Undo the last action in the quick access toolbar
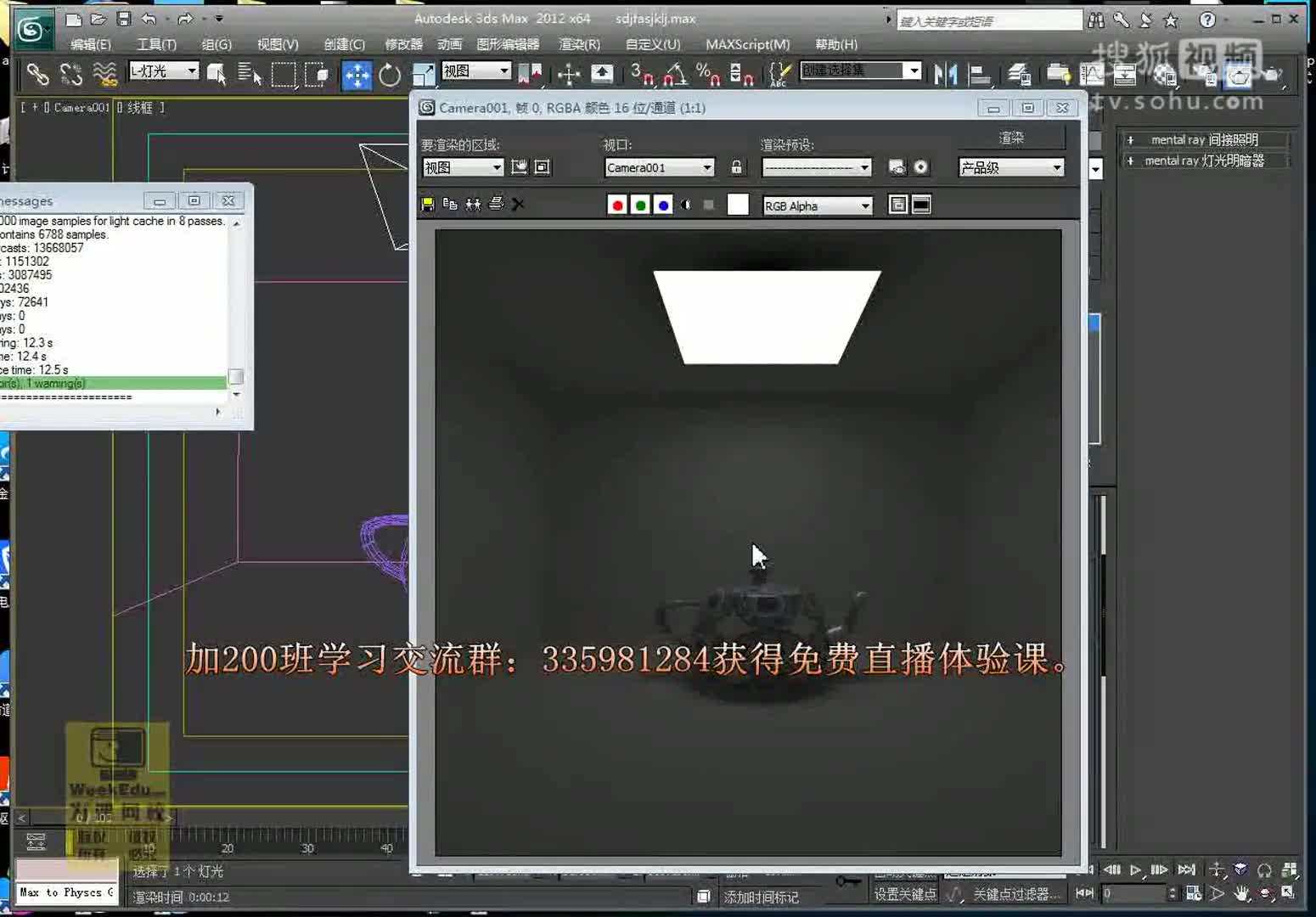This screenshot has height=917, width=1316. pos(149,19)
